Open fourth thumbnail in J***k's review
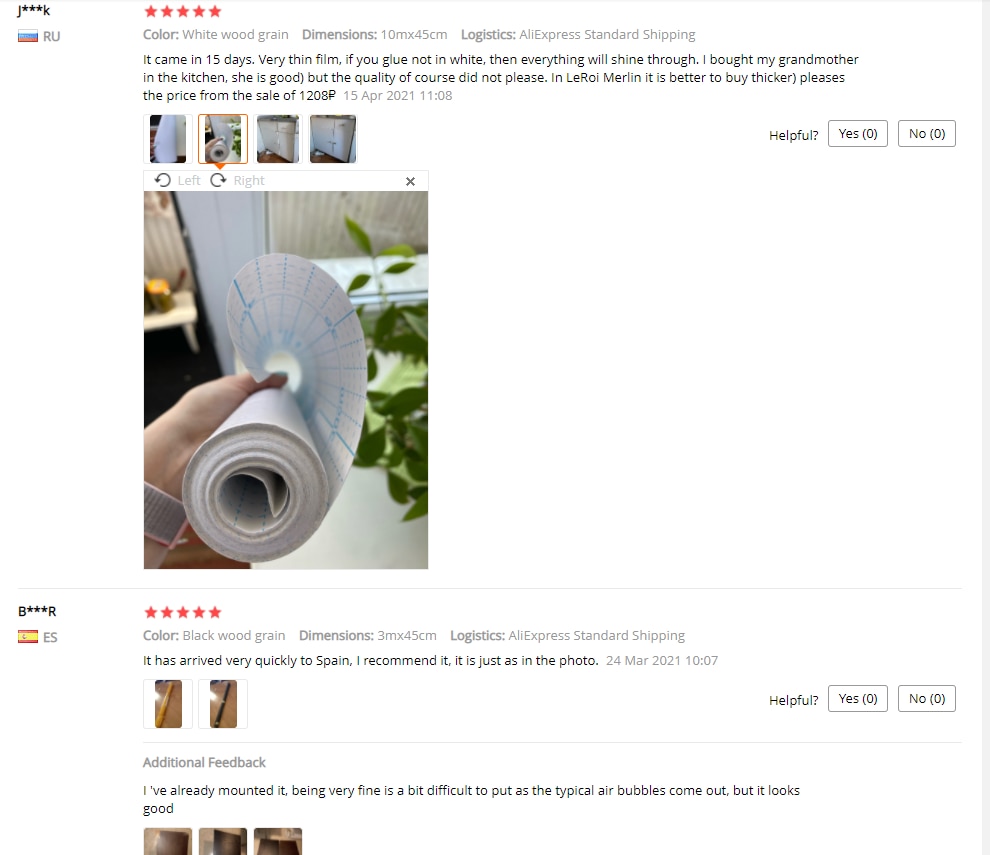990x855 pixels. coord(333,139)
